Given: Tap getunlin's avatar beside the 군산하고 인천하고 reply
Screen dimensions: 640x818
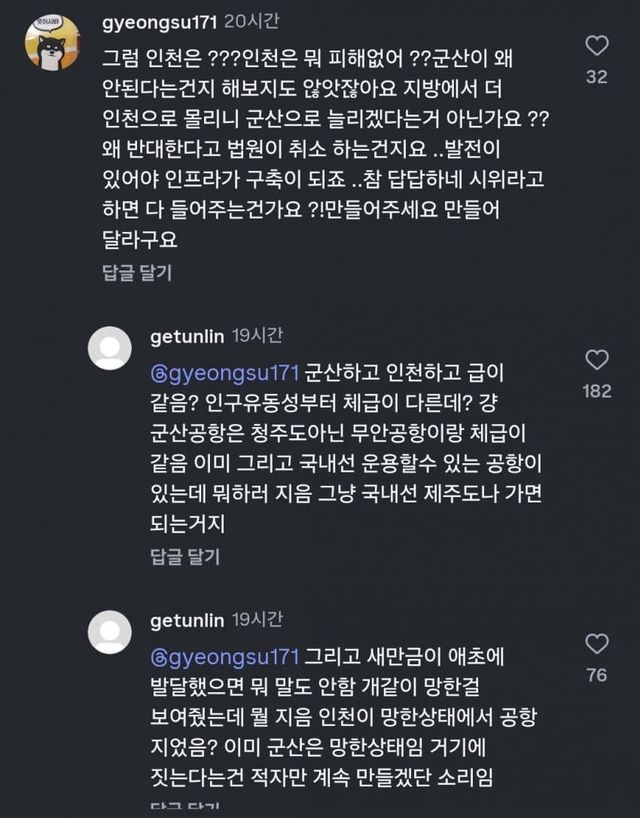Looking at the screenshot, I should click(110, 347).
